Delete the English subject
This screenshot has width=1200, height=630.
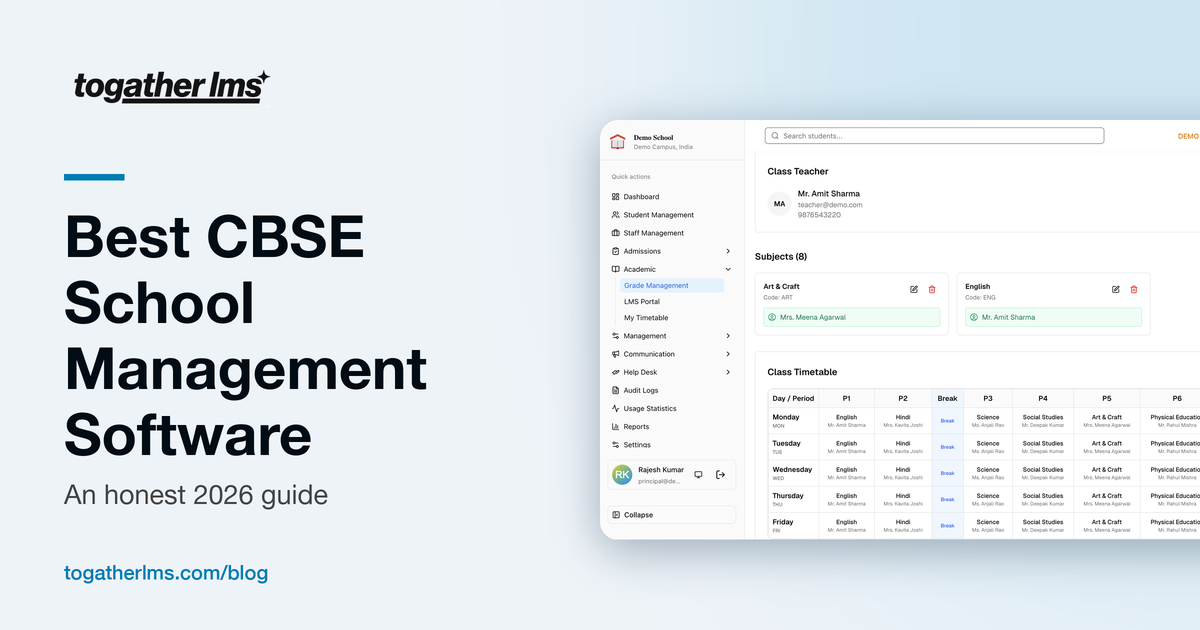click(1134, 289)
